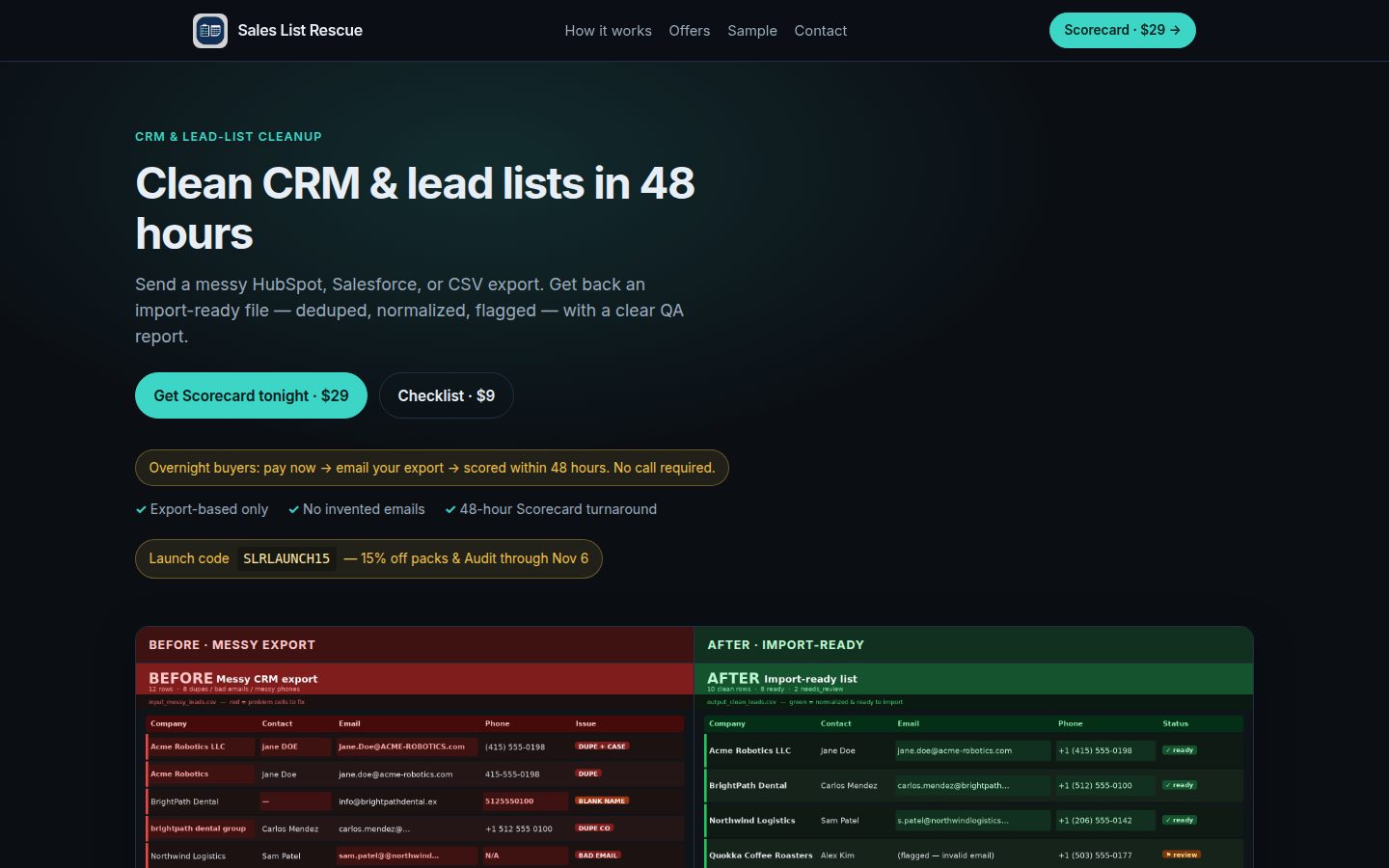Go to the Offers section
Image resolution: width=1389 pixels, height=868 pixels.
690,31
